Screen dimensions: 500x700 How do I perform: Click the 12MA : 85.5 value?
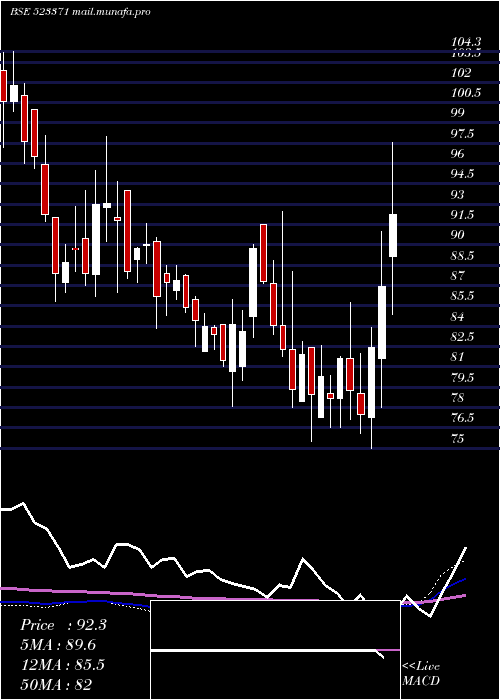click(62, 665)
